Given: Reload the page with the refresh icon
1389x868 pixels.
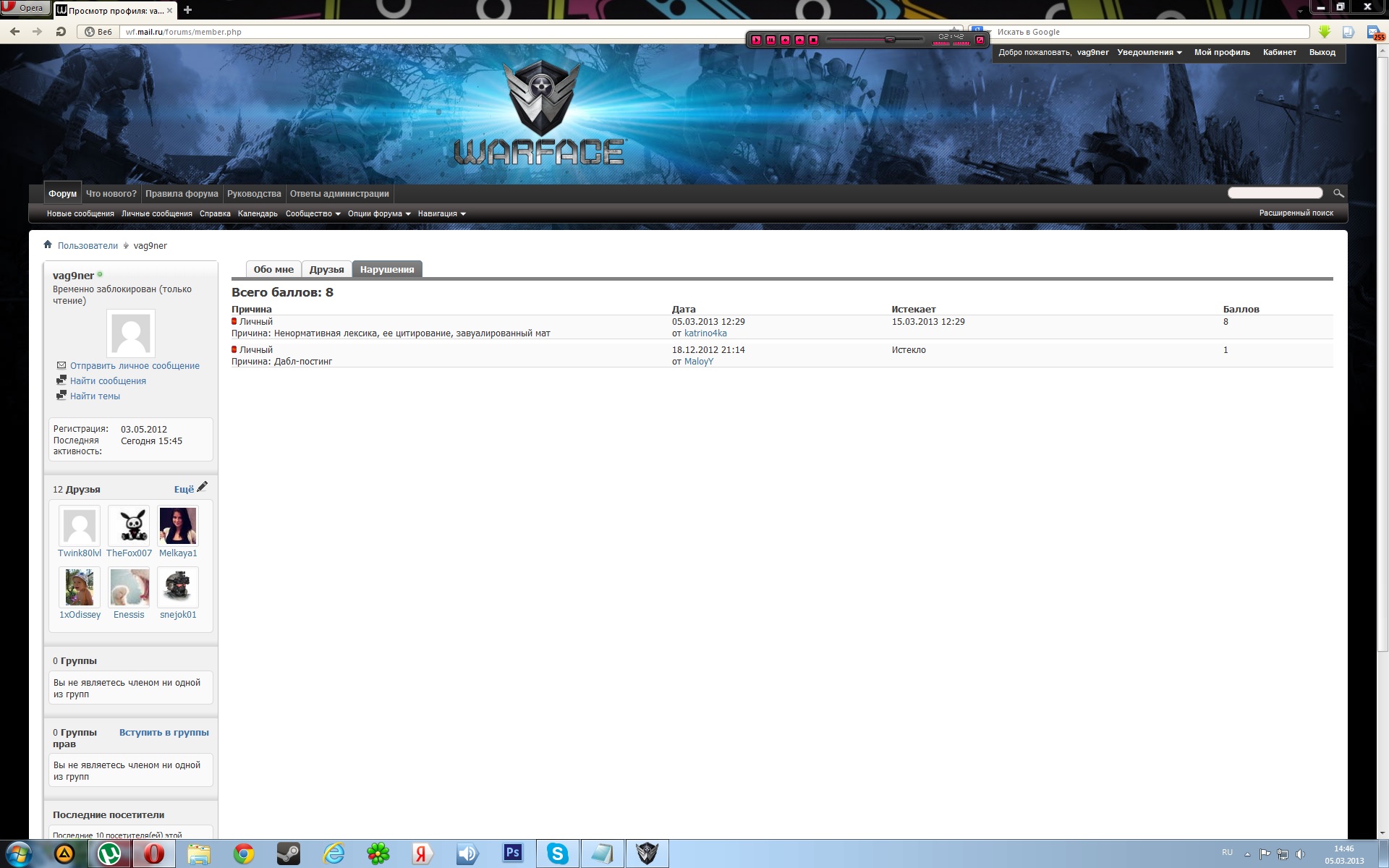Looking at the screenshot, I should point(61,32).
